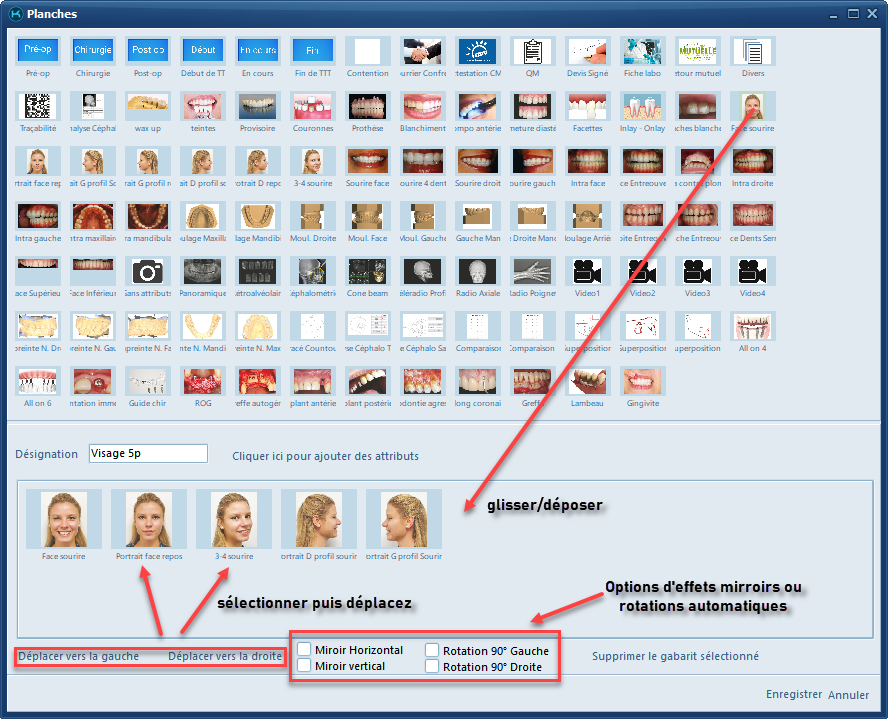Select the Pré-op template icon
The width and height of the screenshot is (888, 719).
(39, 51)
